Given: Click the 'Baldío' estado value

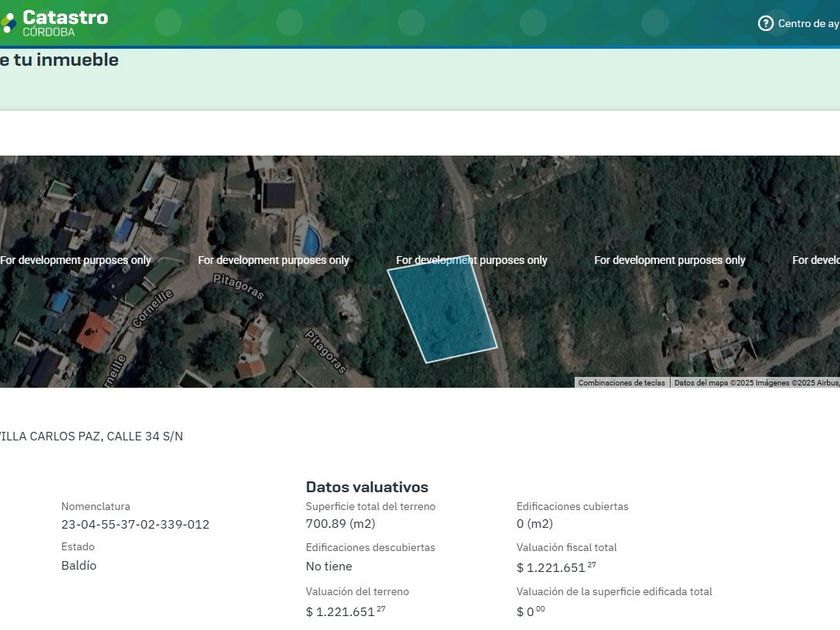Looking at the screenshot, I should point(79,565).
